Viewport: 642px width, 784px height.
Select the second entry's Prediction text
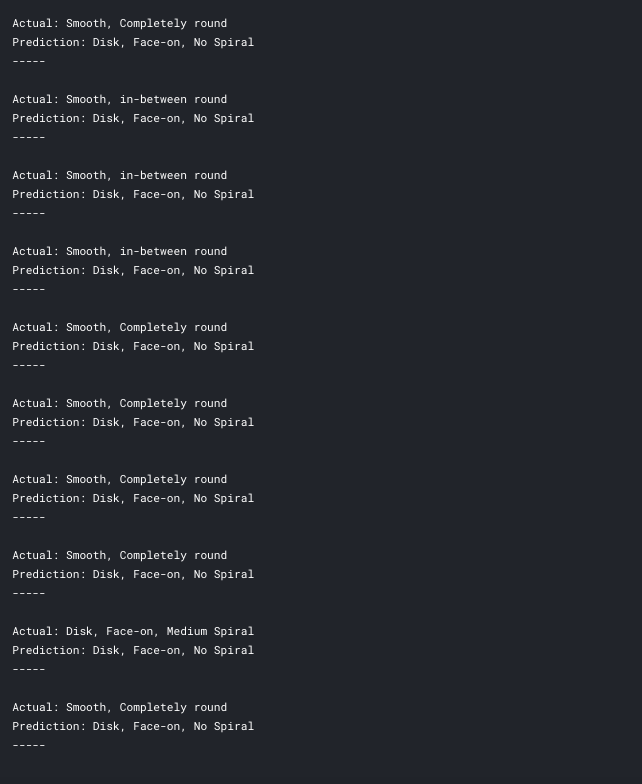(x=133, y=118)
